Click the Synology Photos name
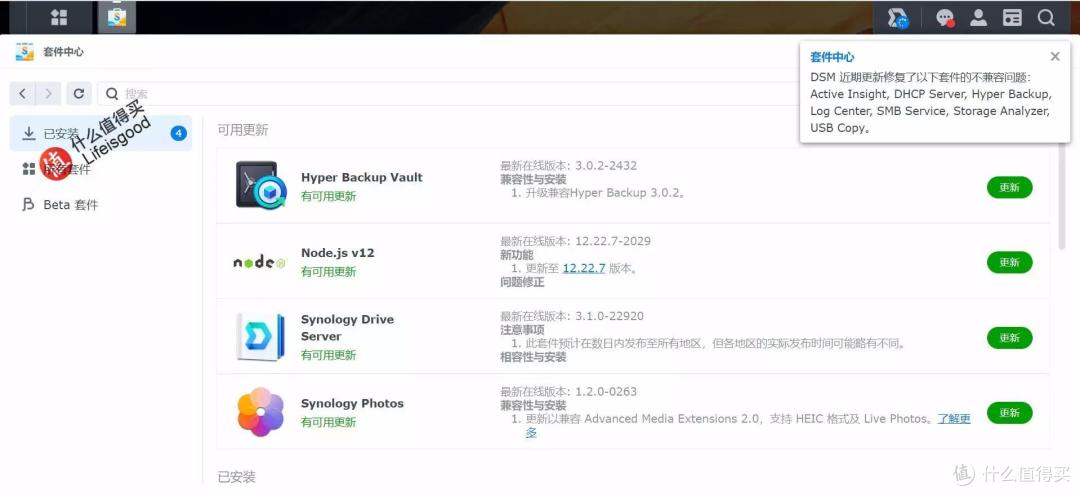This screenshot has width=1080, height=496. pos(352,403)
